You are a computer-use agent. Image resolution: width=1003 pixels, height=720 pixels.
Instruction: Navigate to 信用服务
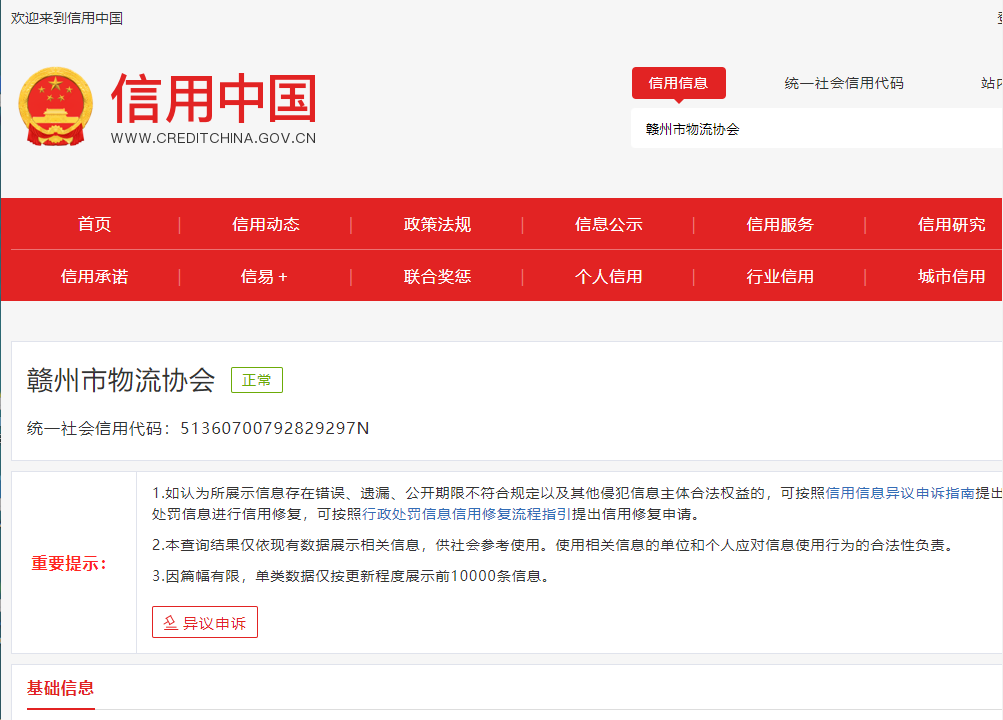780,224
